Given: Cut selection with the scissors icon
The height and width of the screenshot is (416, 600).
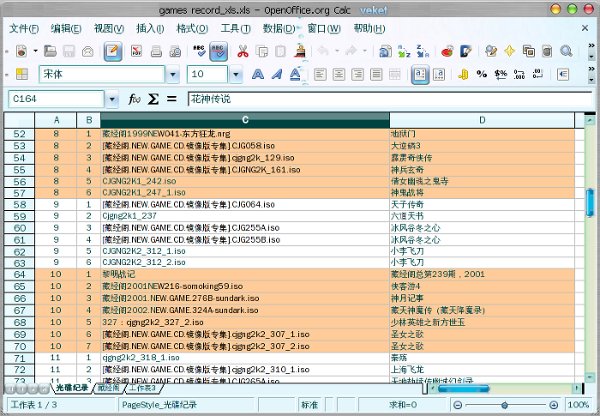Looking at the screenshot, I should [243, 51].
